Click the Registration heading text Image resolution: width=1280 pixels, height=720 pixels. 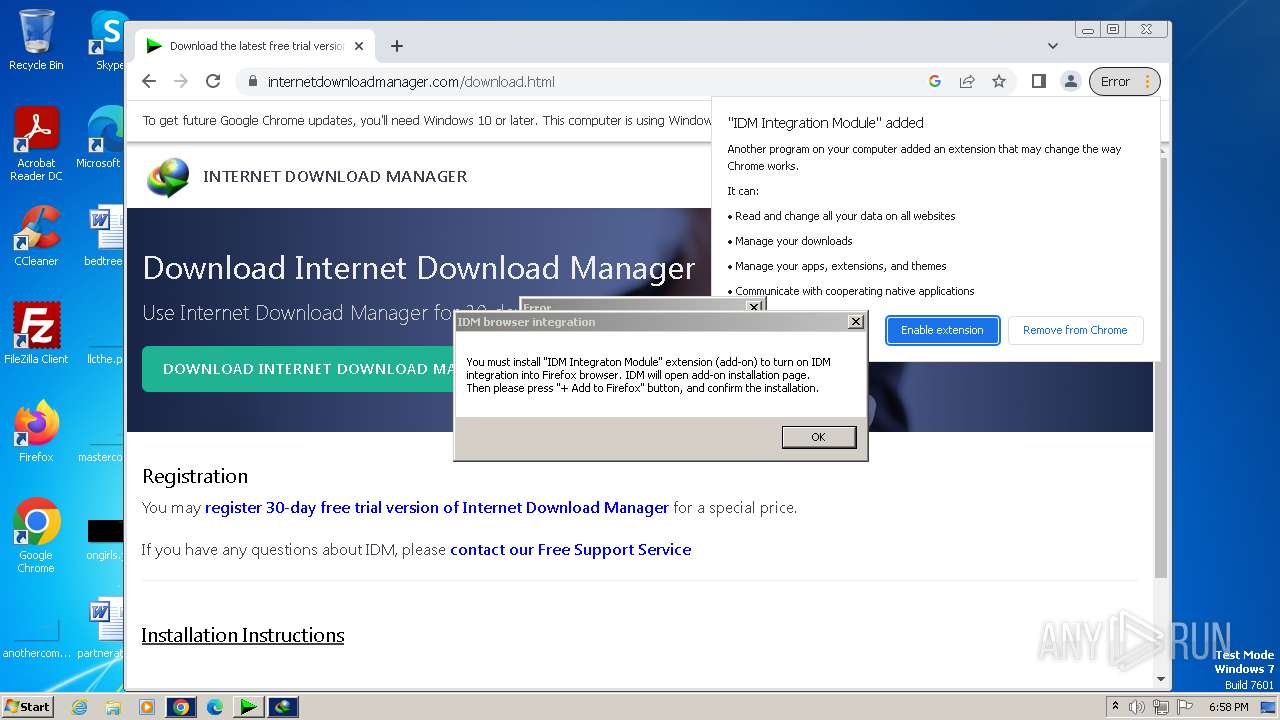pyautogui.click(x=195, y=476)
